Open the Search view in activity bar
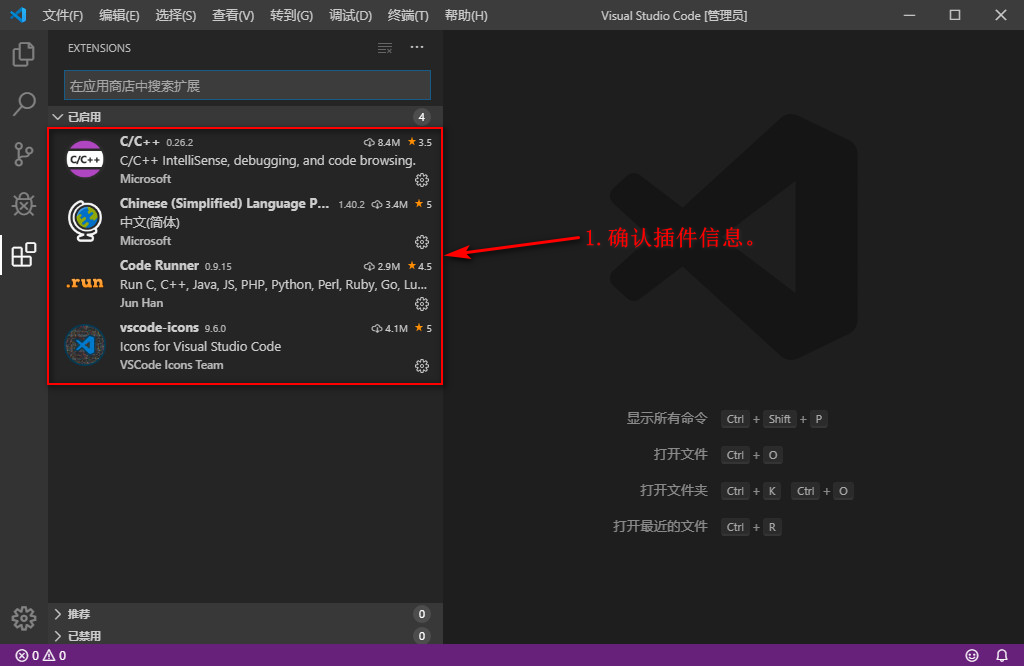 coord(24,104)
